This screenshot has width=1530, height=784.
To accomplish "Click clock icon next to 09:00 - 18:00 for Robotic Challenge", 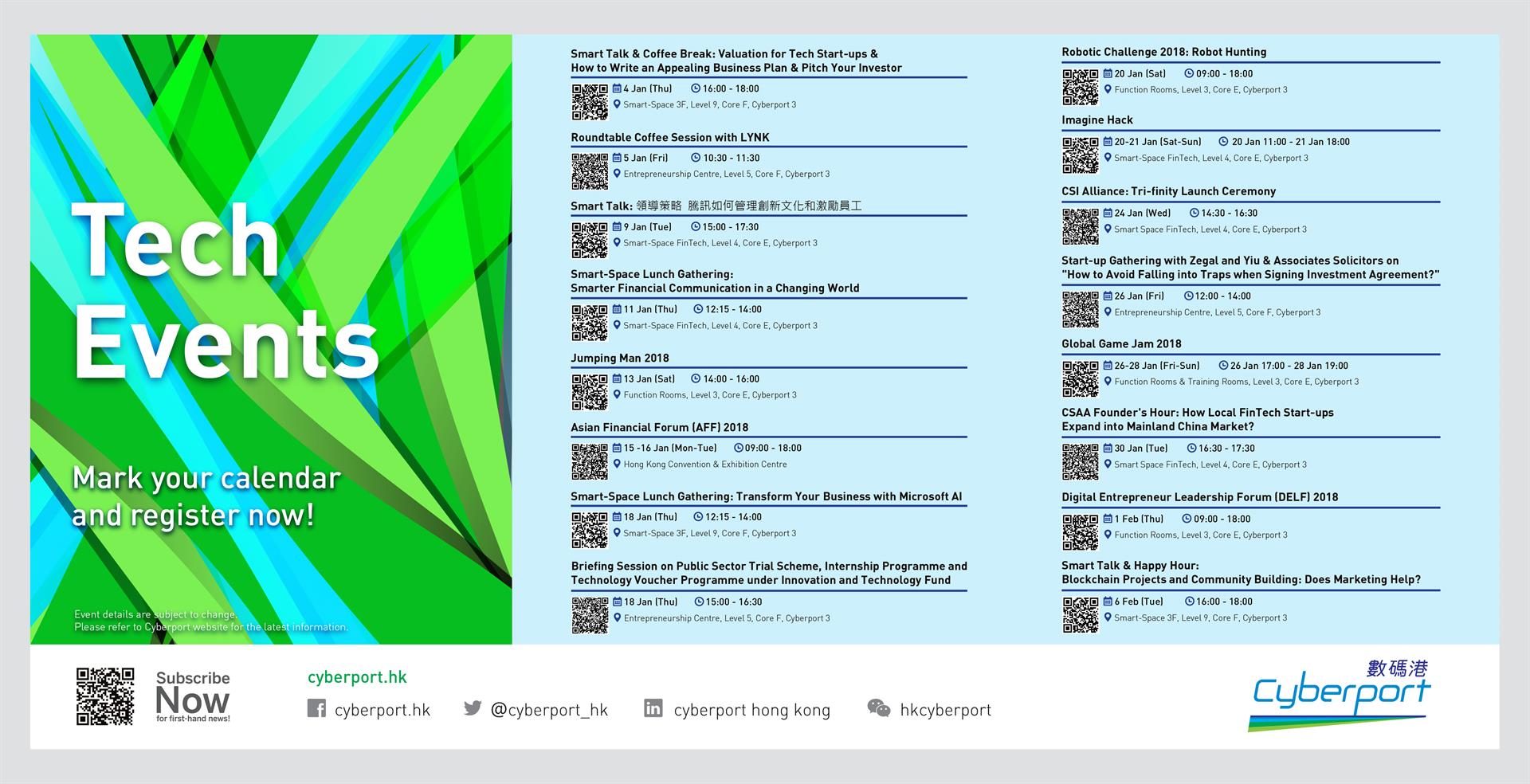I will pos(1189,73).
